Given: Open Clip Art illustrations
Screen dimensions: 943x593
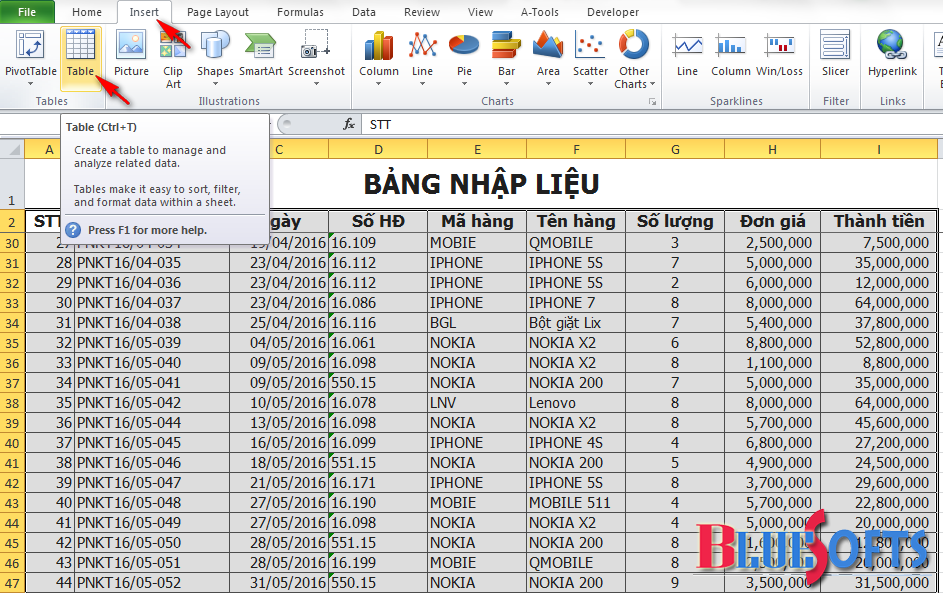Looking at the screenshot, I should point(173,60).
